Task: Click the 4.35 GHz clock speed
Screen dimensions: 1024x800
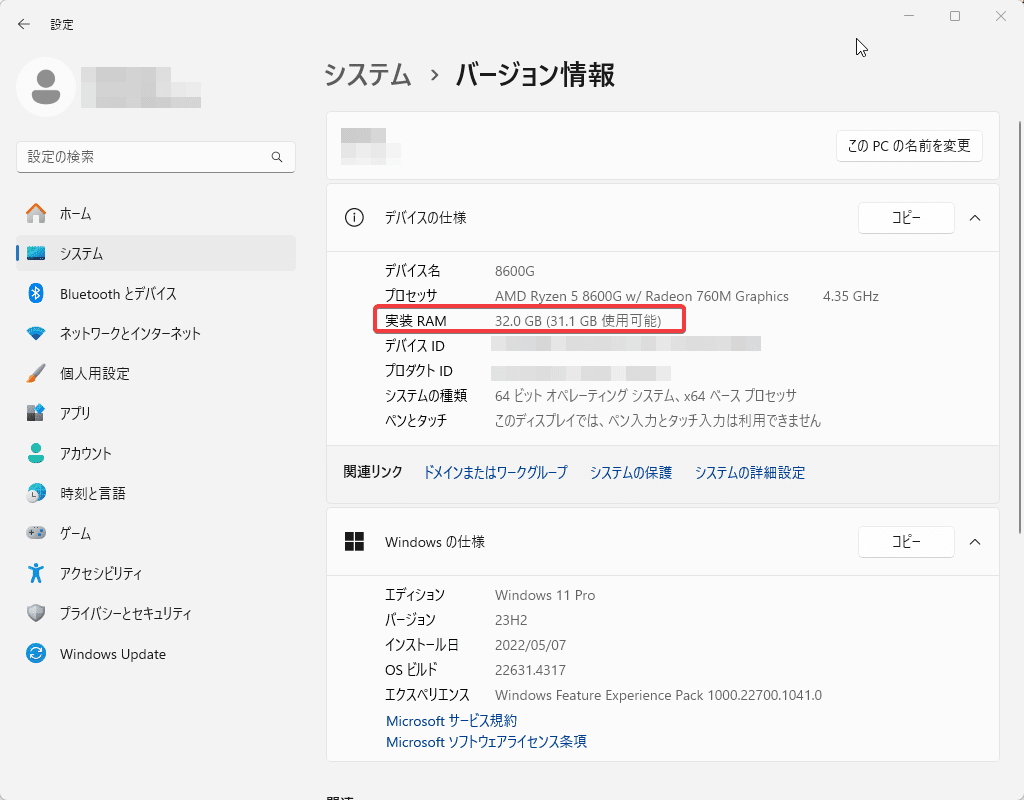Action: coord(850,296)
